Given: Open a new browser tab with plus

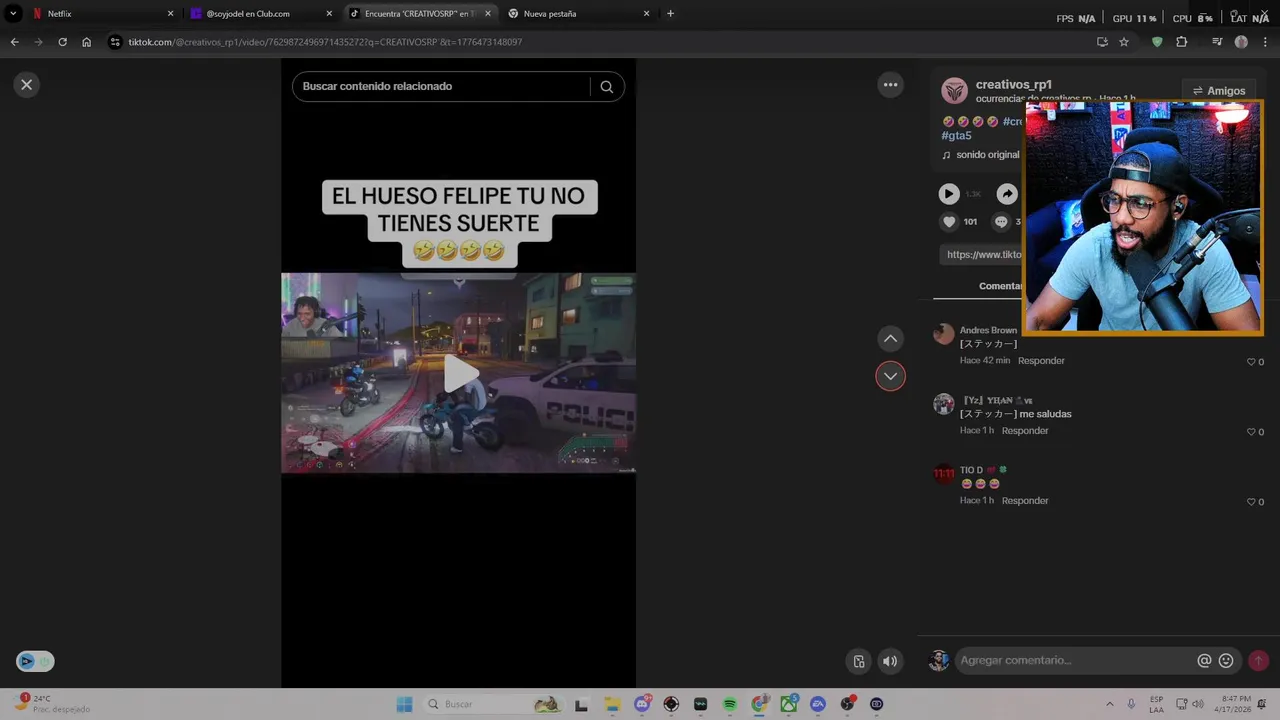Looking at the screenshot, I should 670,14.
